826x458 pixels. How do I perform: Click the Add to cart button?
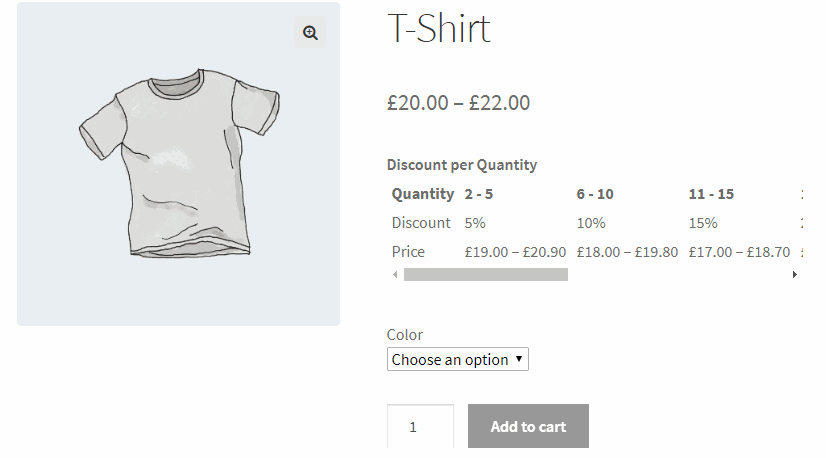click(x=528, y=426)
